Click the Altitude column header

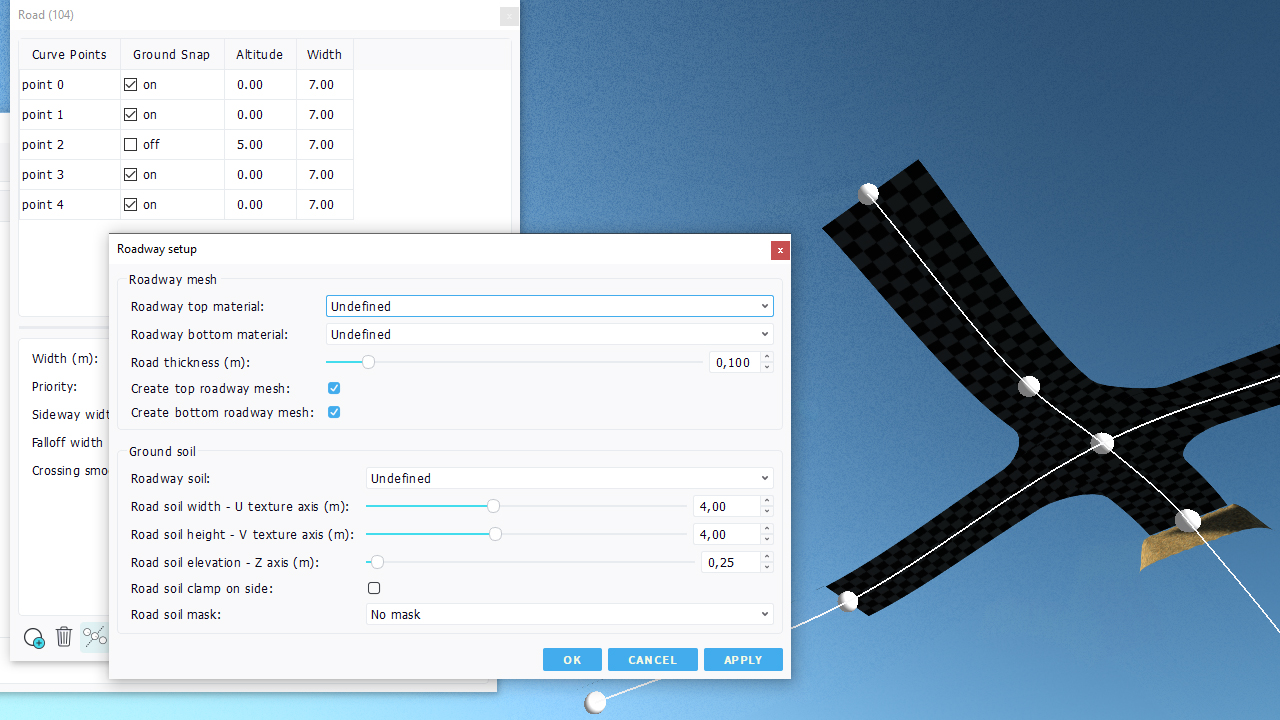(259, 55)
